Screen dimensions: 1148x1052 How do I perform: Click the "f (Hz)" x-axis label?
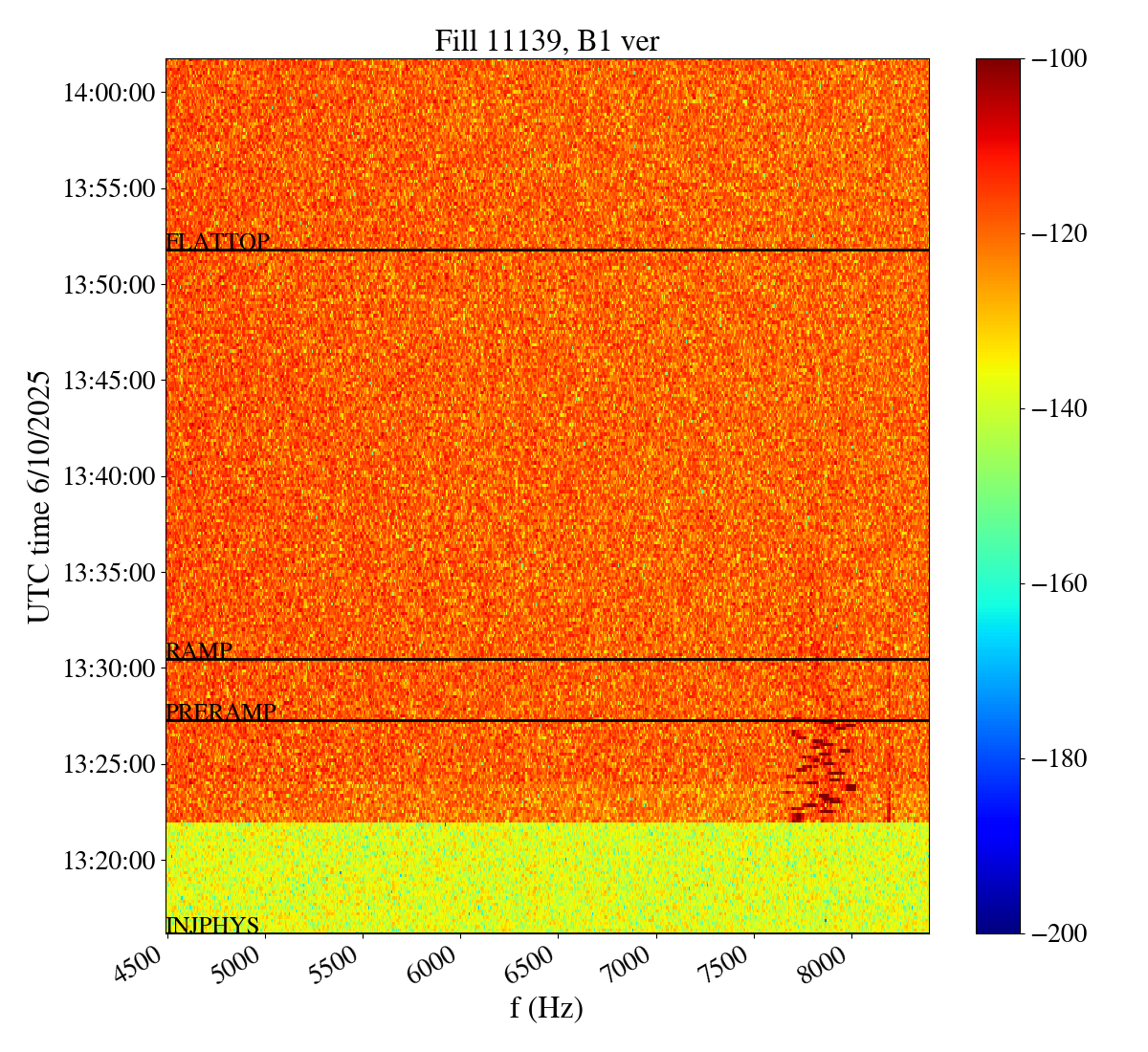546,1007
